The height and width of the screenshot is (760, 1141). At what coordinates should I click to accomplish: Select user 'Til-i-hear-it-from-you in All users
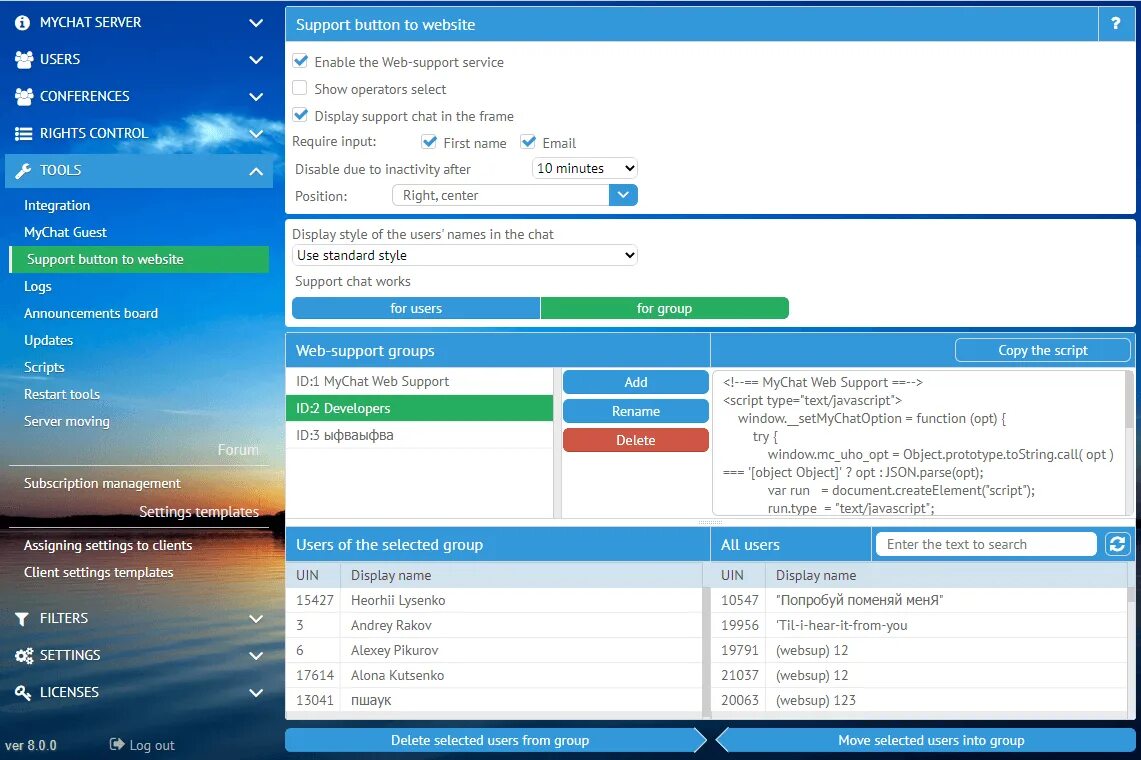click(x=919, y=625)
